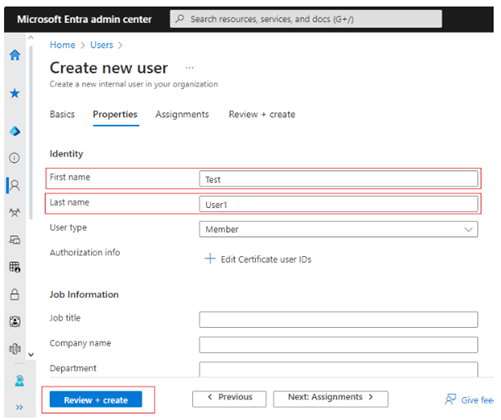
Task: Click the blue Review + create button
Action: click(96, 400)
